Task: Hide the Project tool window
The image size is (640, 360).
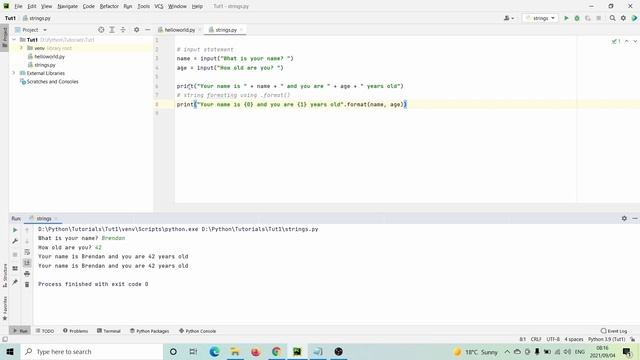Action: pos(147,30)
